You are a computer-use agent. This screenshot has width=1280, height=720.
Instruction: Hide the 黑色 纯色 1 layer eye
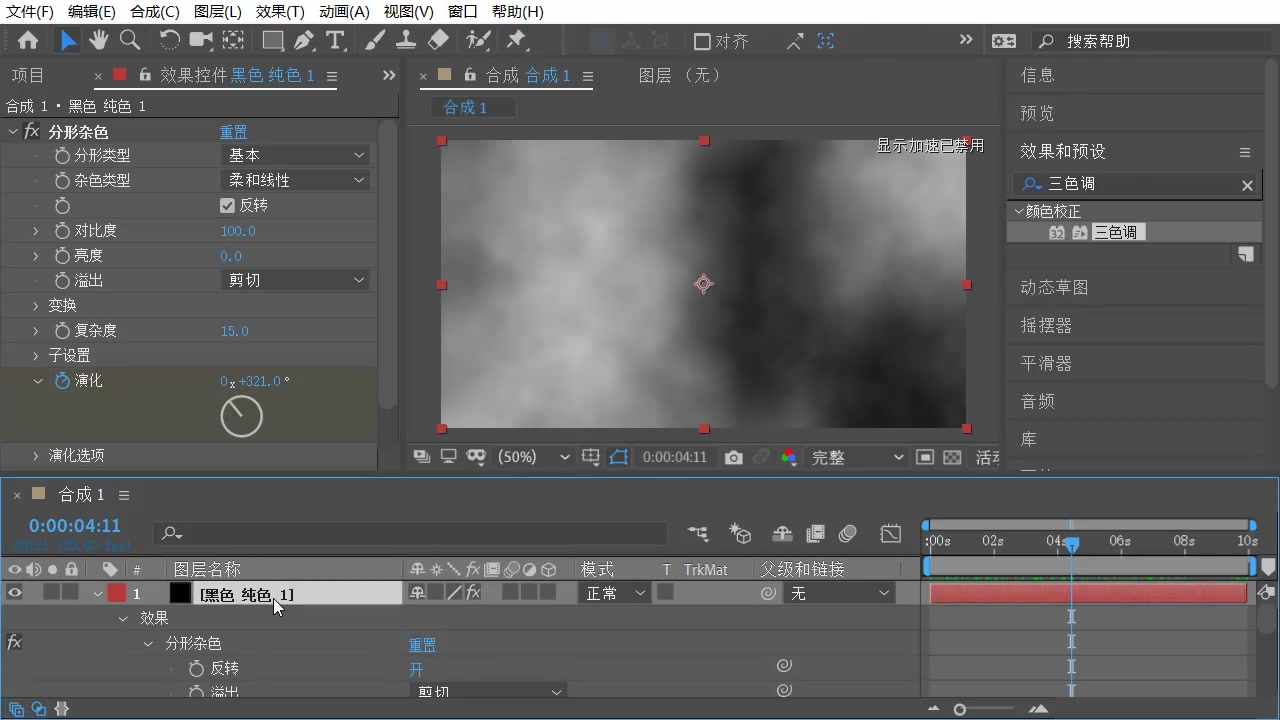click(x=15, y=593)
